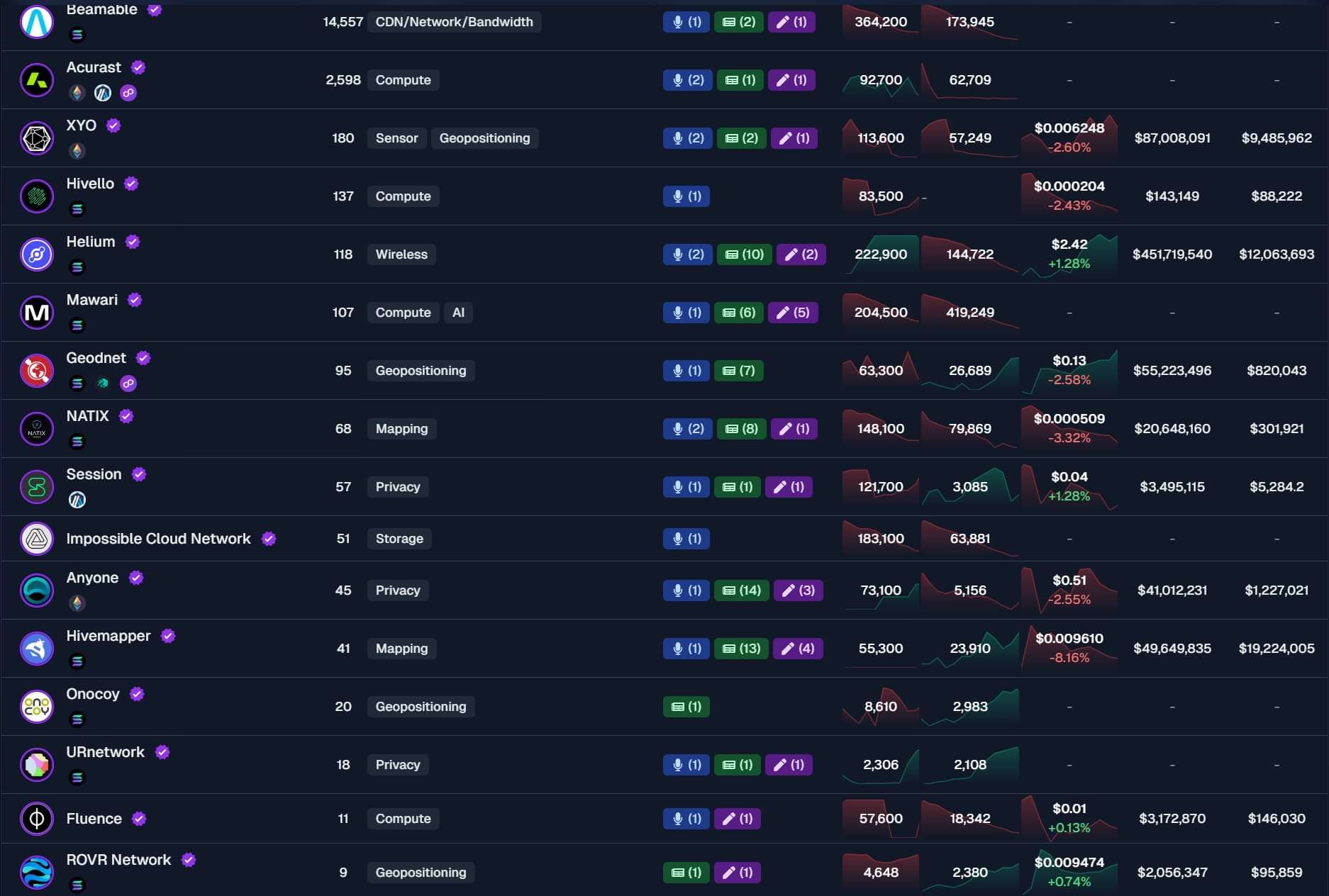Open the articles badge (5) in Mawari row
1329x896 pixels.
(793, 312)
